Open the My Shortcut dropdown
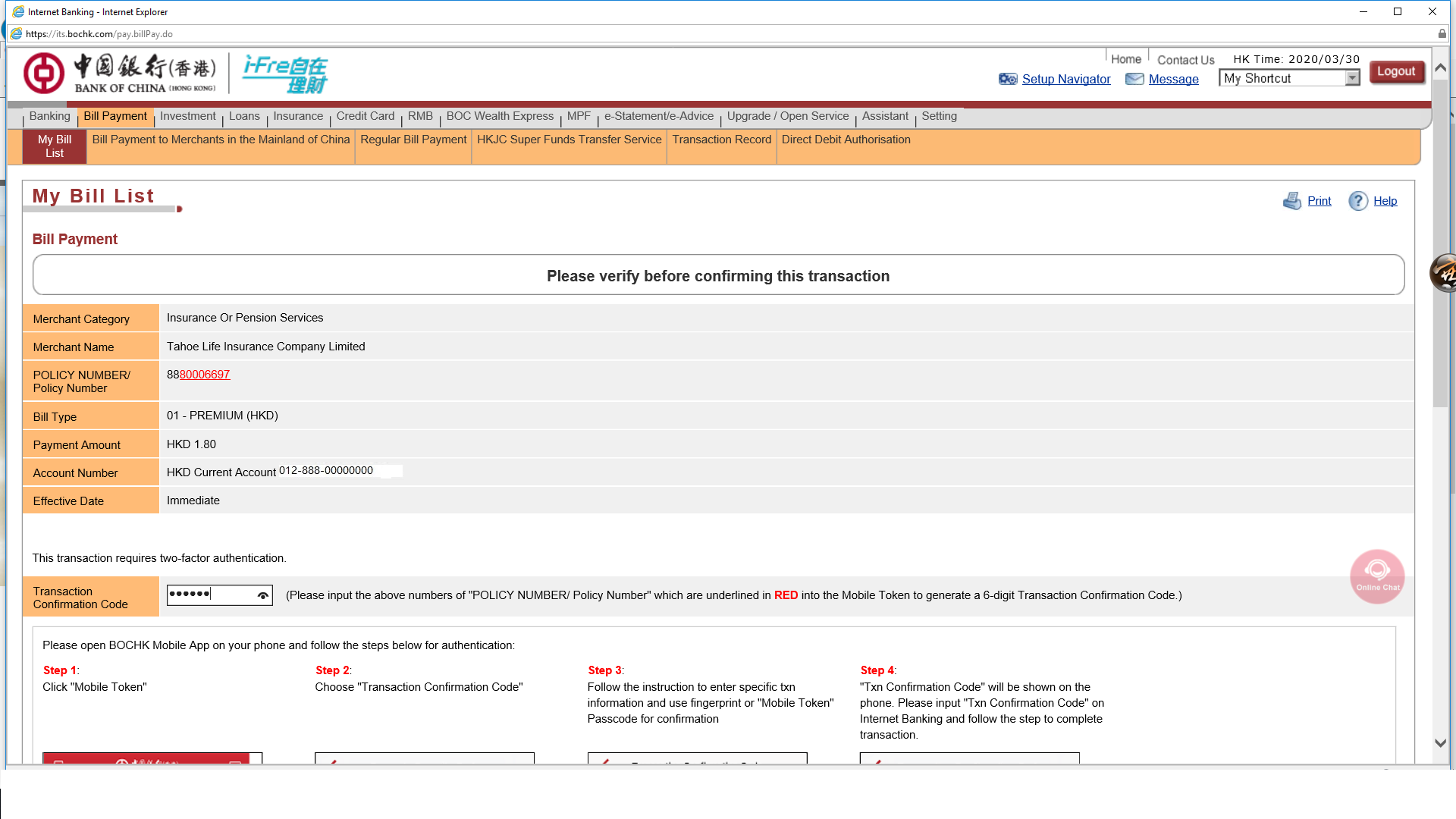 (1289, 78)
